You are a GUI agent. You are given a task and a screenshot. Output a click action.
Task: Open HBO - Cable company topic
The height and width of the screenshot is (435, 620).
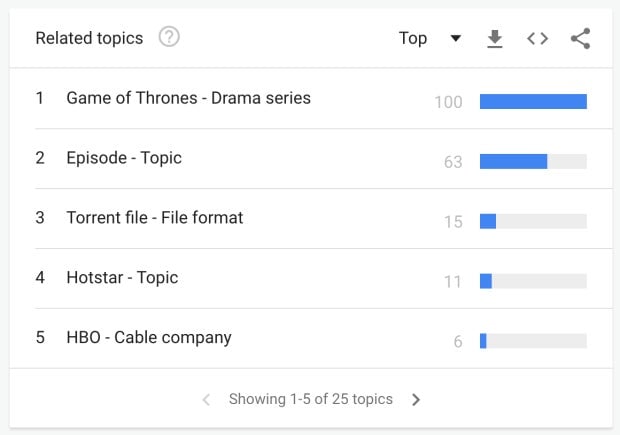point(149,338)
